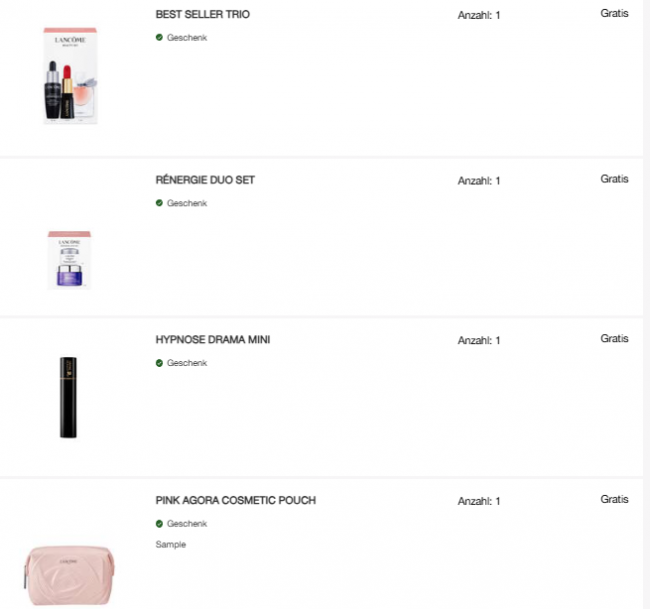Click the green check icon under Pink Agora Cosmetic Pouch
The width and height of the screenshot is (650, 609).
point(159,524)
